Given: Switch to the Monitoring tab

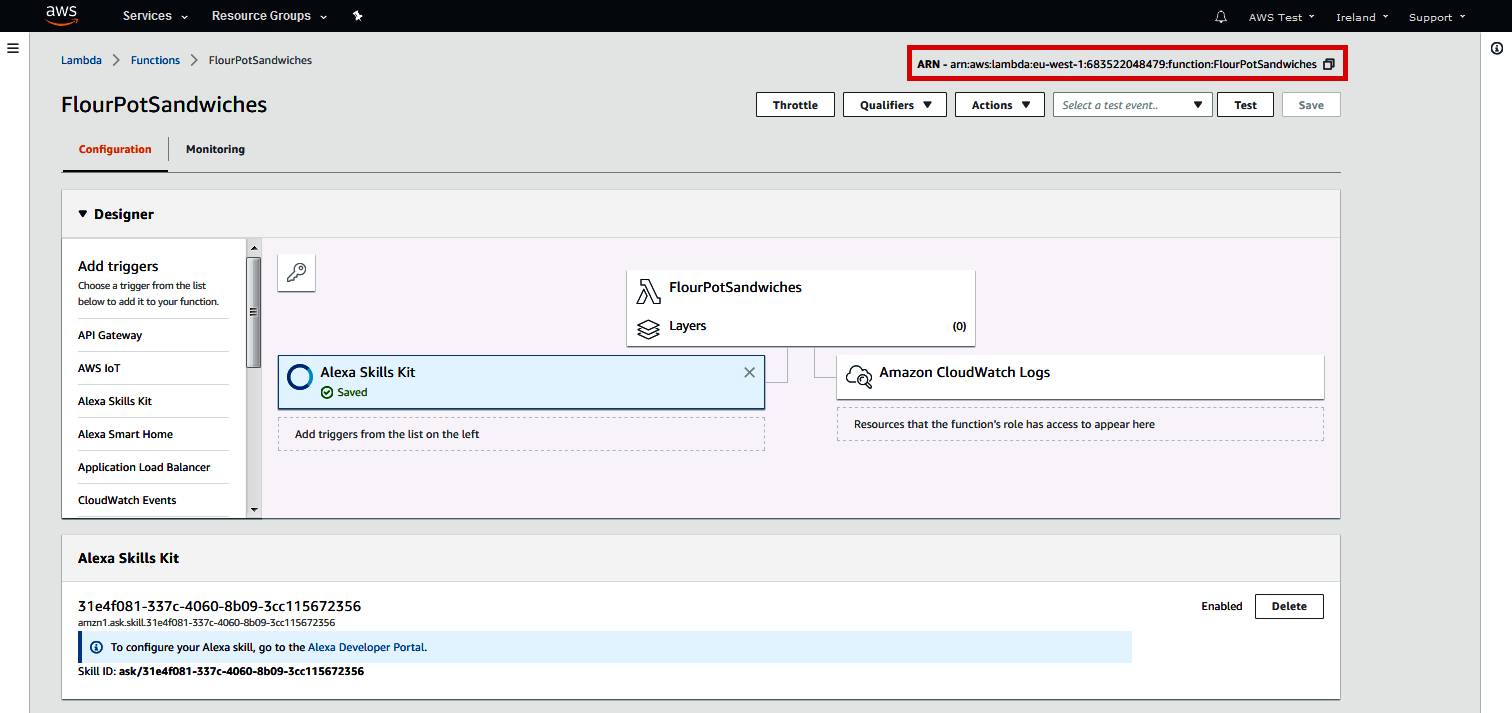Looking at the screenshot, I should 215,149.
